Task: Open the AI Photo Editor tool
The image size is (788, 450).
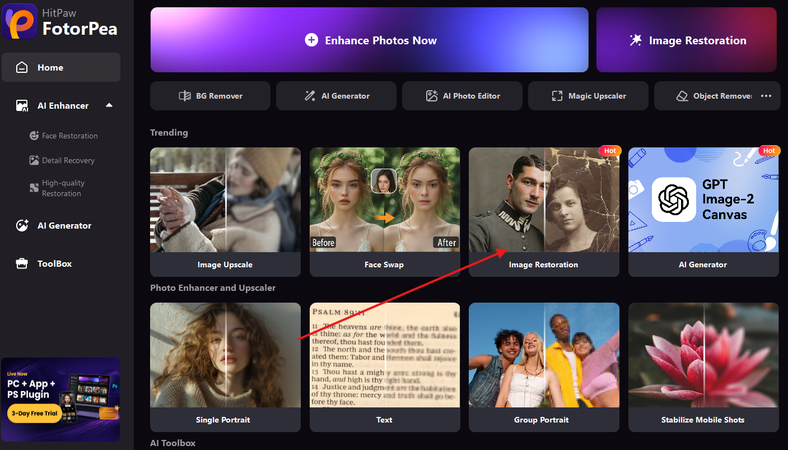Action: click(462, 96)
